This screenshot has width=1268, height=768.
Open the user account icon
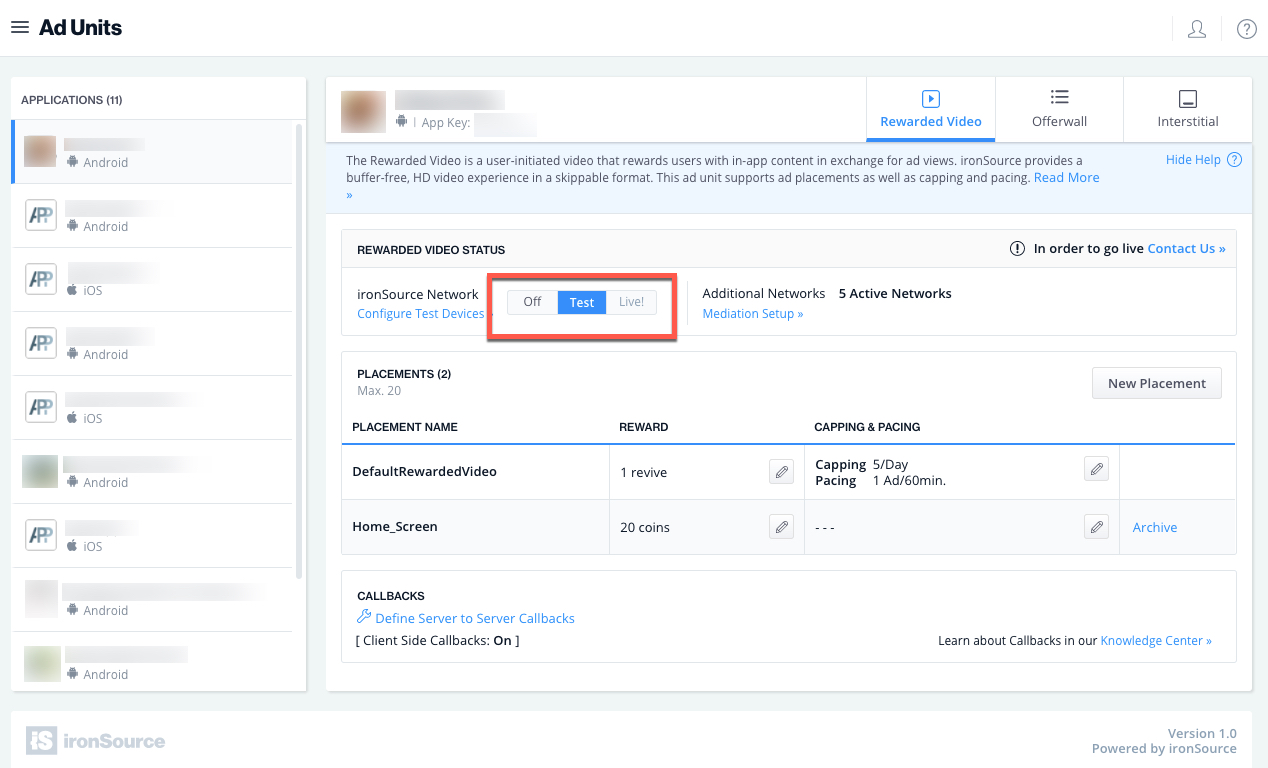(1196, 29)
